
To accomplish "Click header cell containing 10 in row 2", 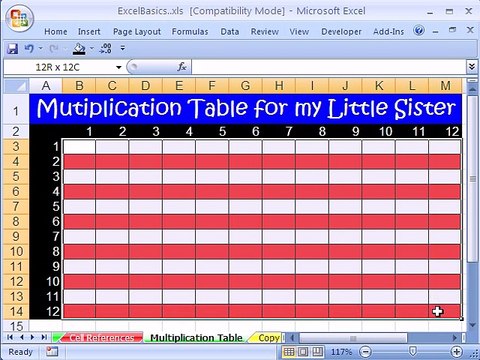I will (x=379, y=131).
